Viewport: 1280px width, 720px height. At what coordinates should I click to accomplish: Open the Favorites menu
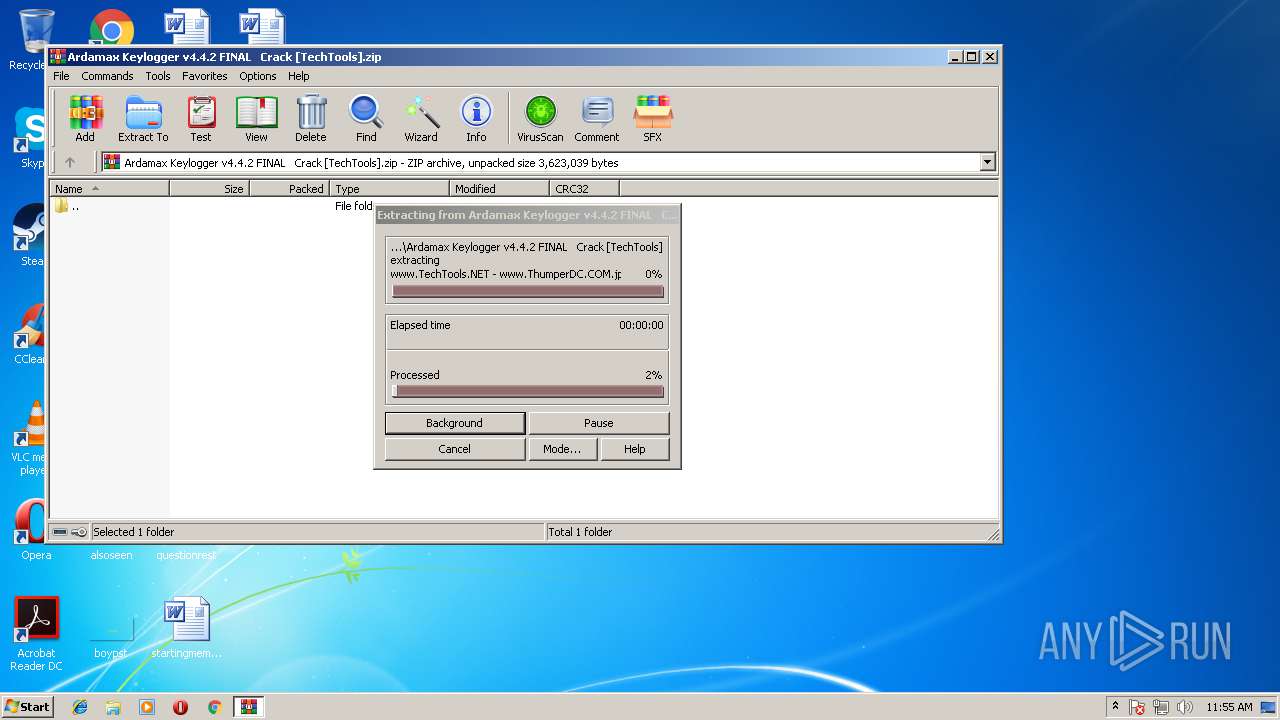(x=205, y=76)
